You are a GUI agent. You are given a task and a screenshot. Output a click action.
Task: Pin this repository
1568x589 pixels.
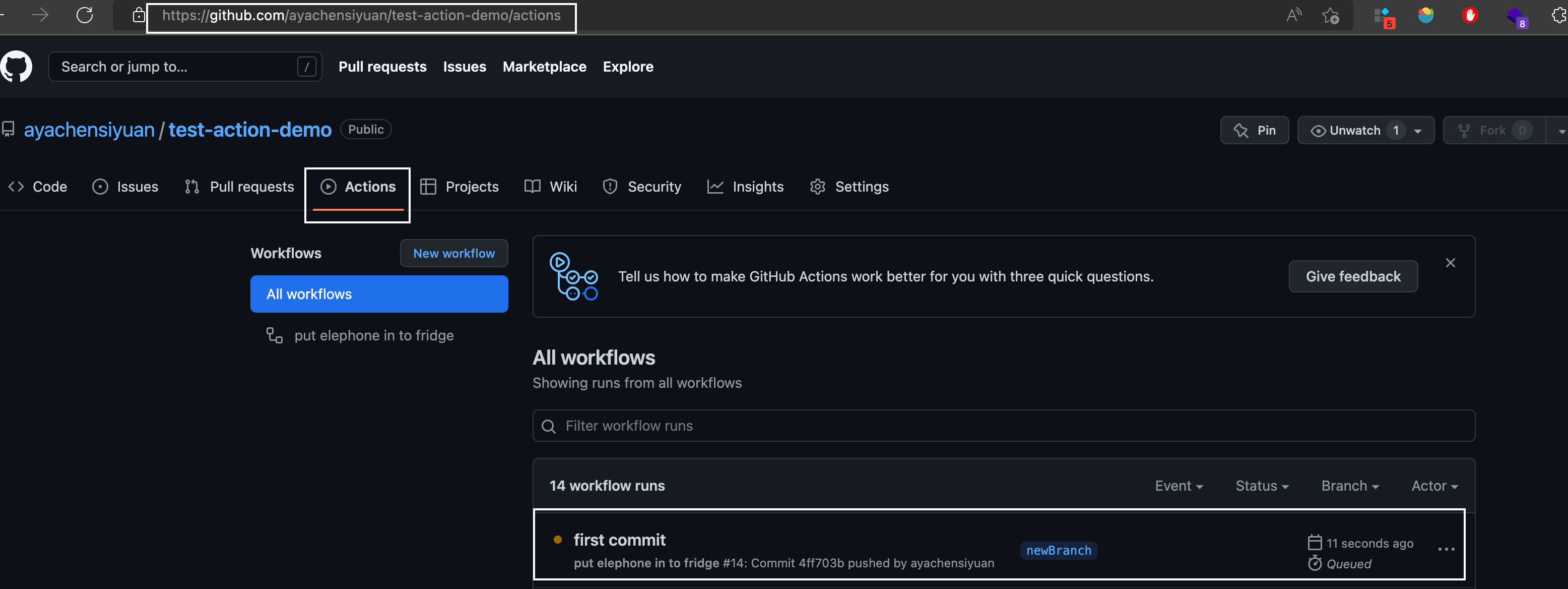tap(1254, 131)
